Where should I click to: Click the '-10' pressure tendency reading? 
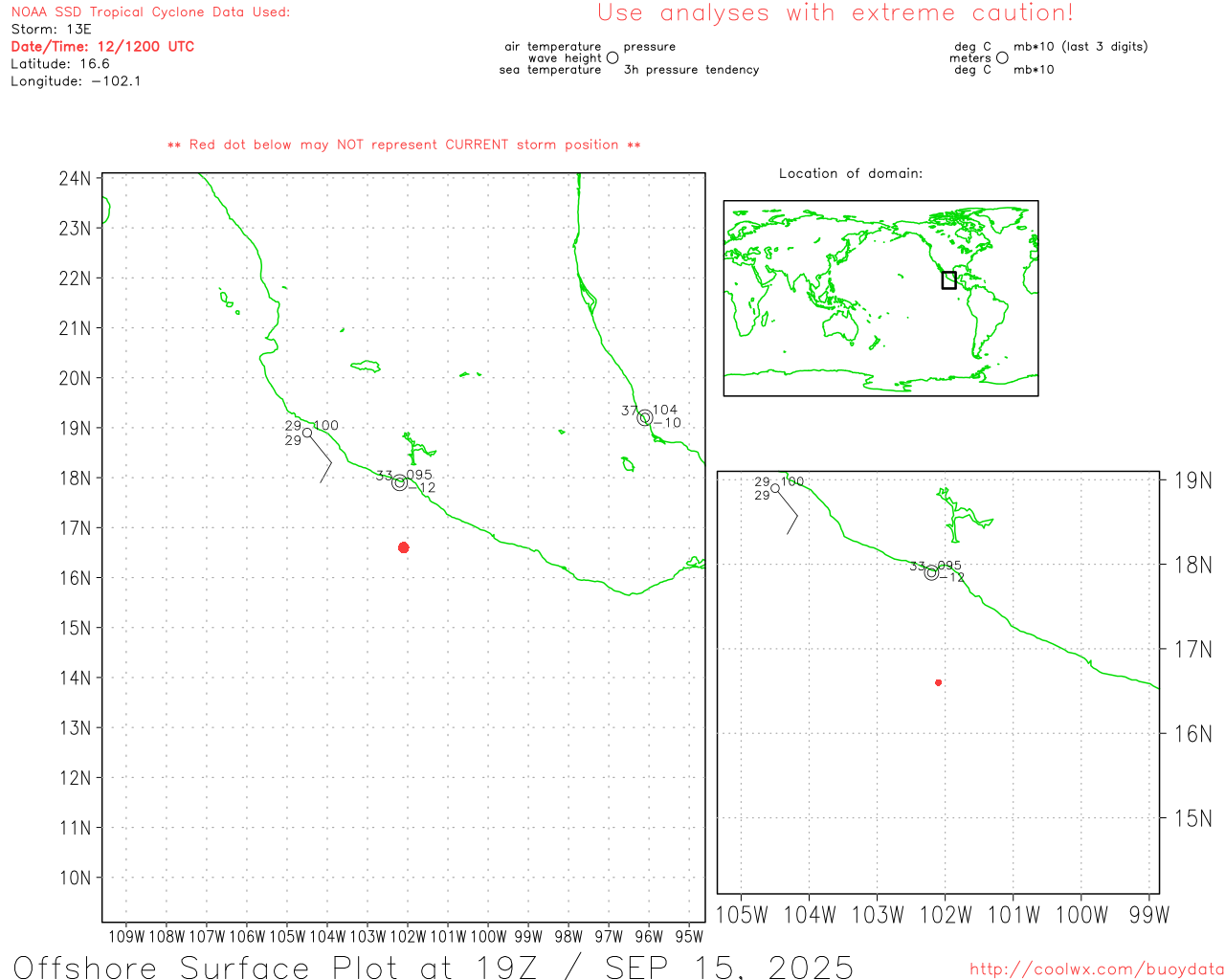(667, 423)
